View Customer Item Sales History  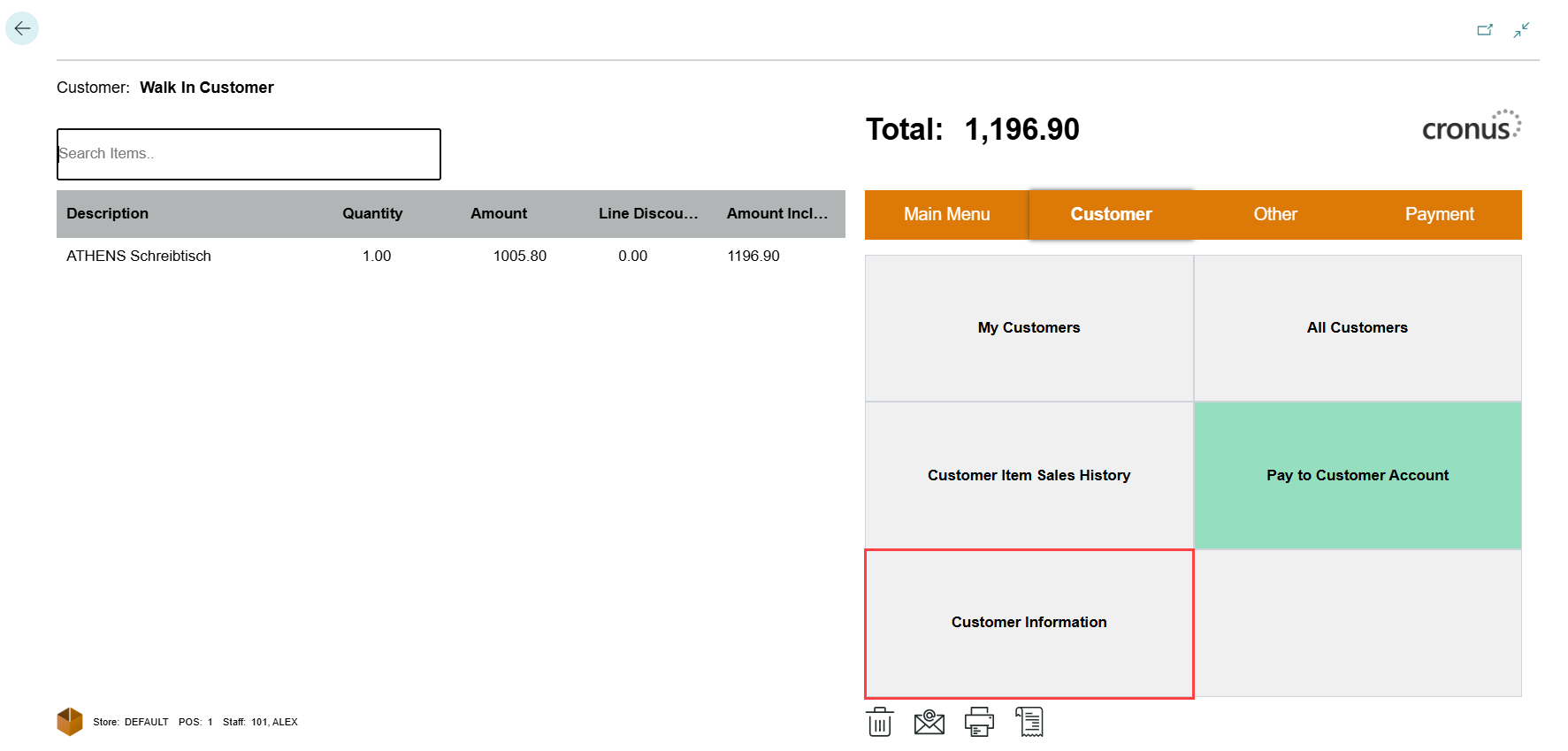tap(1029, 476)
